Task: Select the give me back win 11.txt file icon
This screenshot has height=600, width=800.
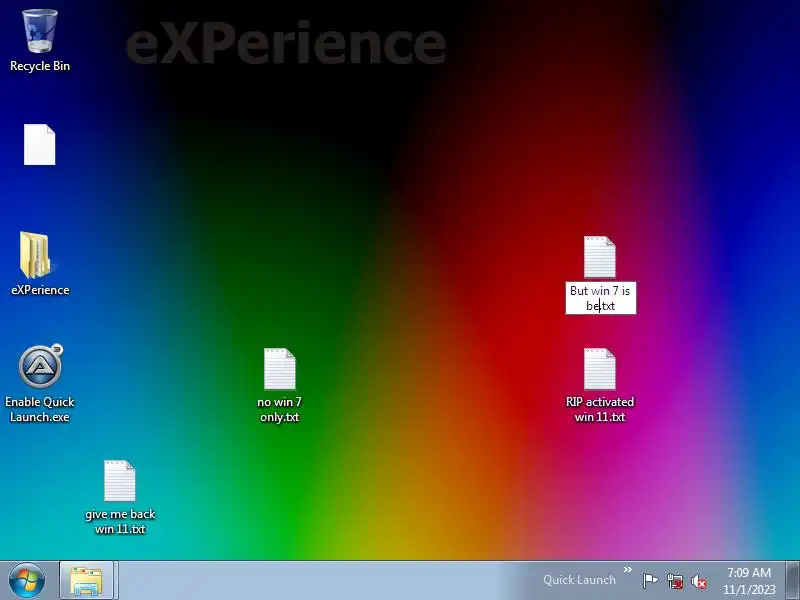Action: 120,481
